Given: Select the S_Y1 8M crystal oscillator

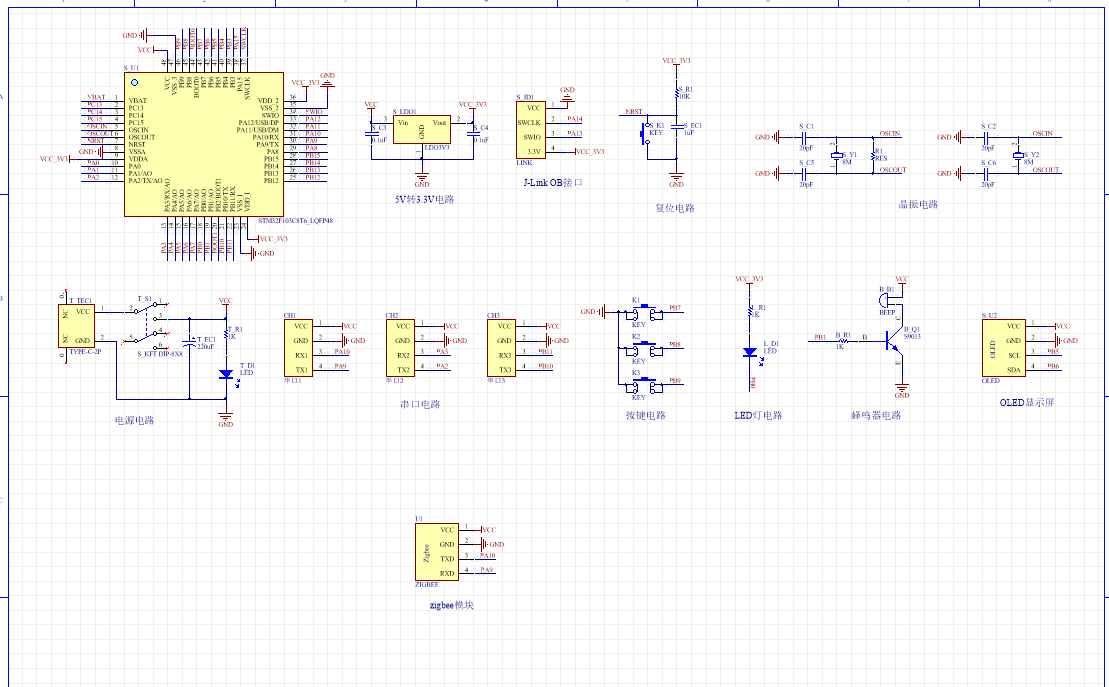Looking at the screenshot, I should tap(838, 155).
